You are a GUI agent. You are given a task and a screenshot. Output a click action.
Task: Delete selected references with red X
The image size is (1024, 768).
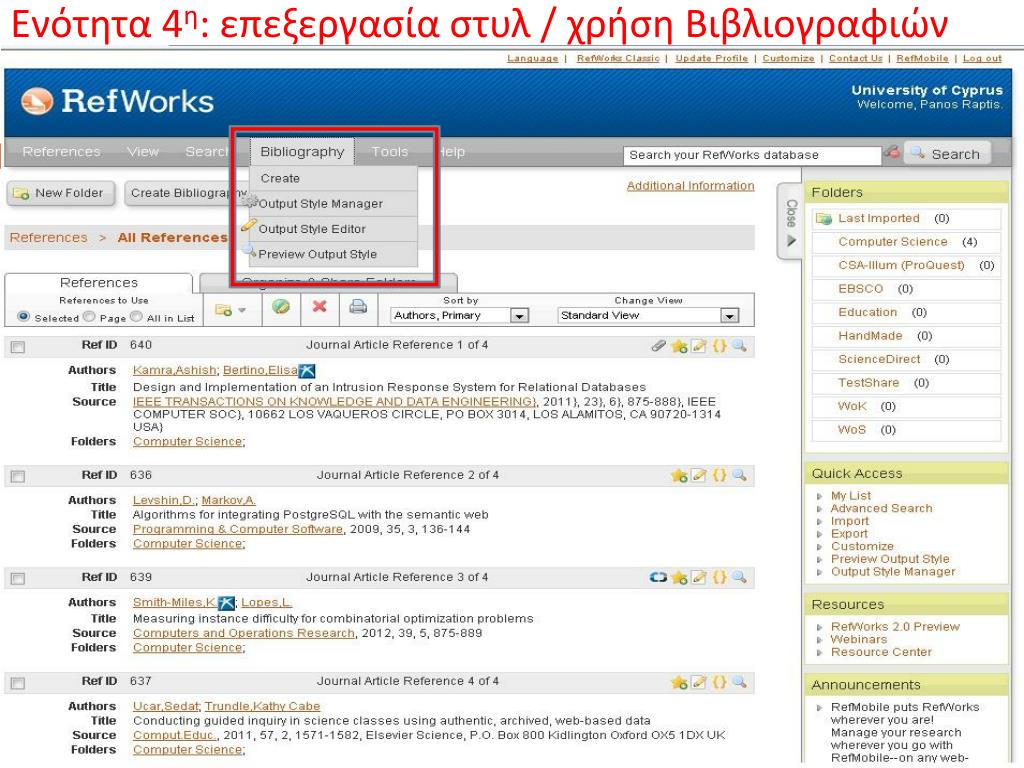pos(319,306)
